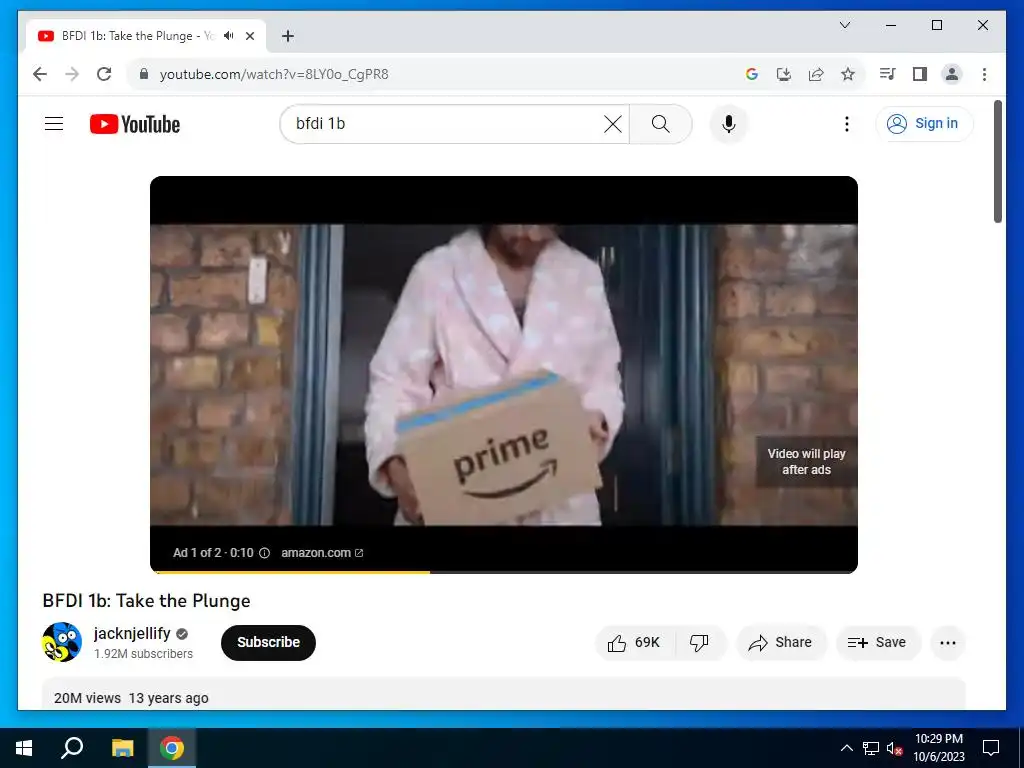The image size is (1024, 768).
Task: Click the Amazon Prime ad video
Action: [x=504, y=375]
